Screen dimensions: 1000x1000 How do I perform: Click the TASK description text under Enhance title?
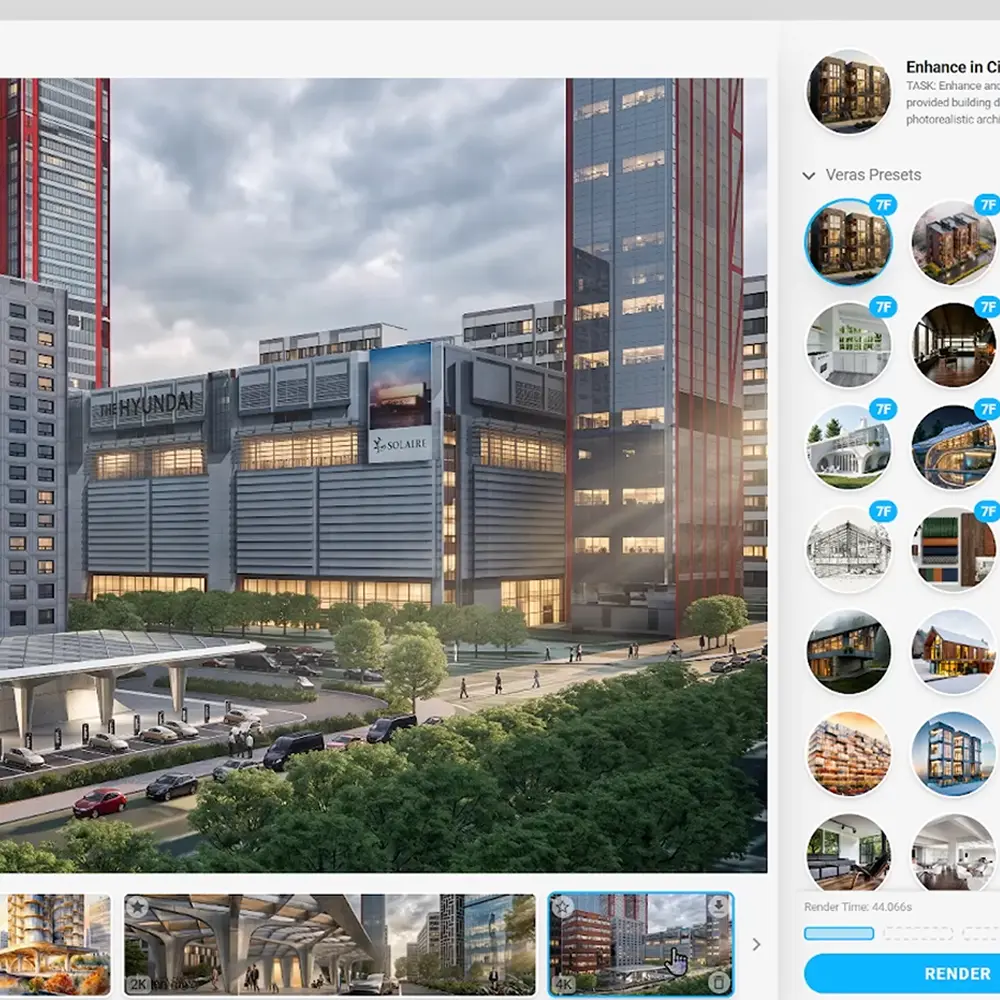pyautogui.click(x=953, y=103)
